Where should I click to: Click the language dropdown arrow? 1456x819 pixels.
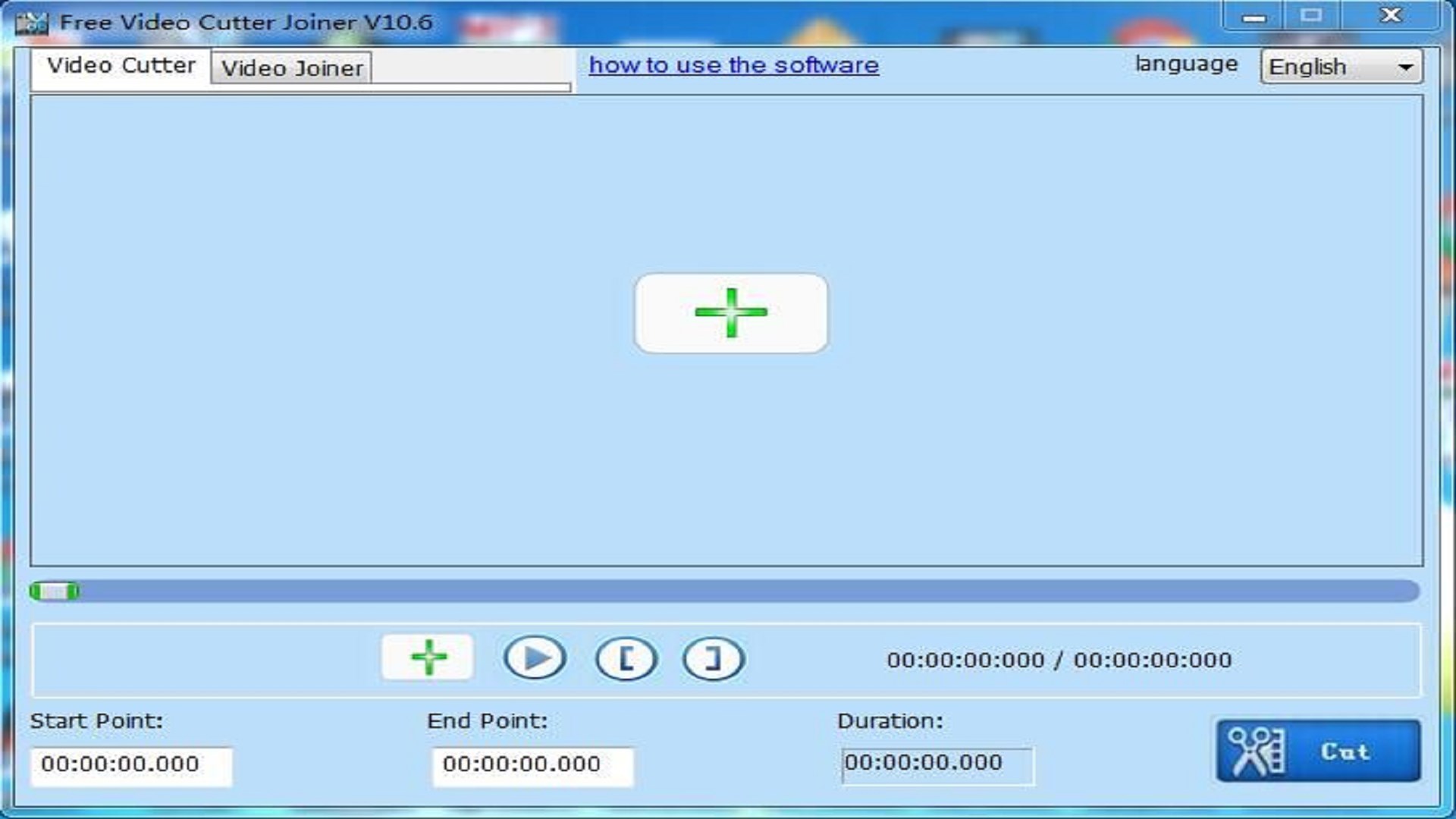[x=1405, y=67]
